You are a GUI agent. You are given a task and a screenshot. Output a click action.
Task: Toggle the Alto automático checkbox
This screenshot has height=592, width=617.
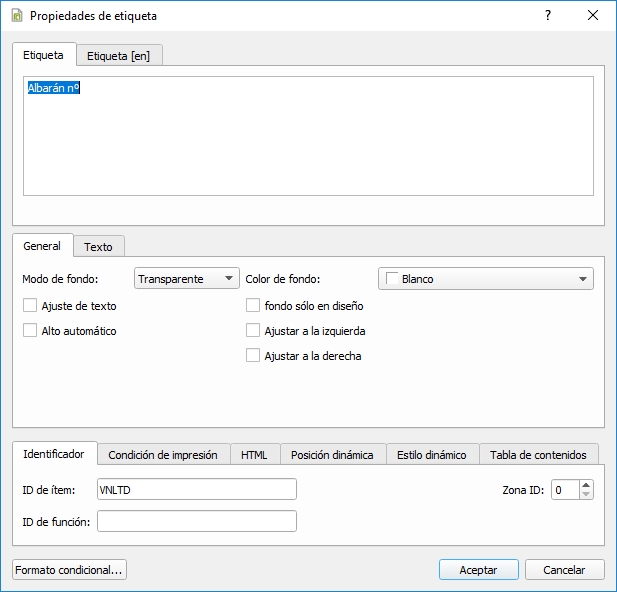click(x=30, y=331)
